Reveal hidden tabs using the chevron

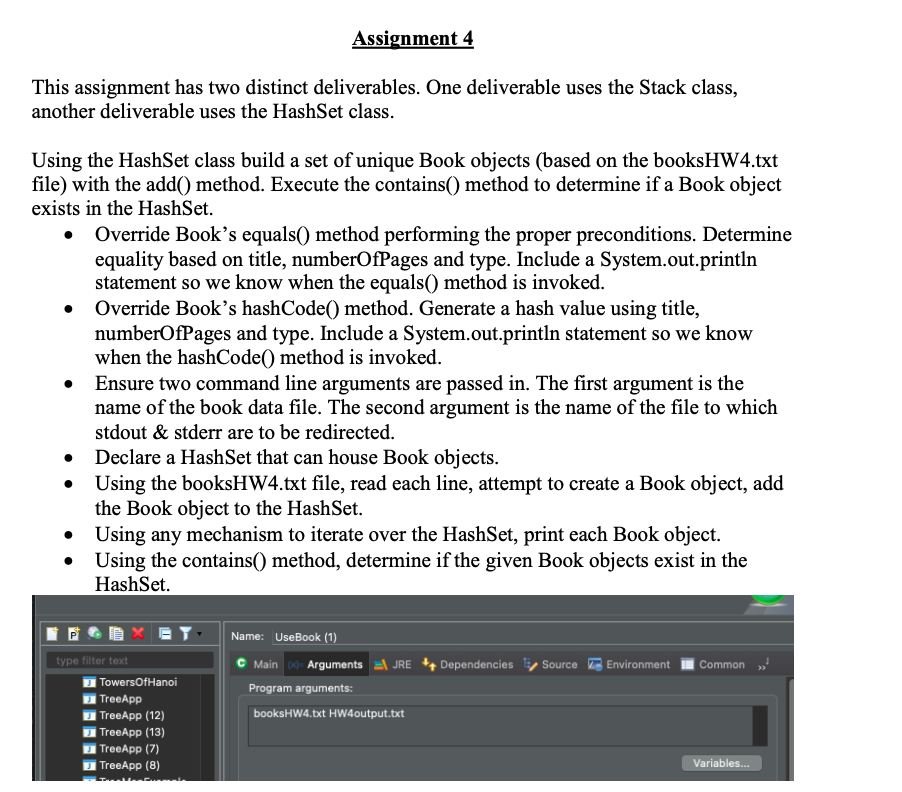[760, 664]
